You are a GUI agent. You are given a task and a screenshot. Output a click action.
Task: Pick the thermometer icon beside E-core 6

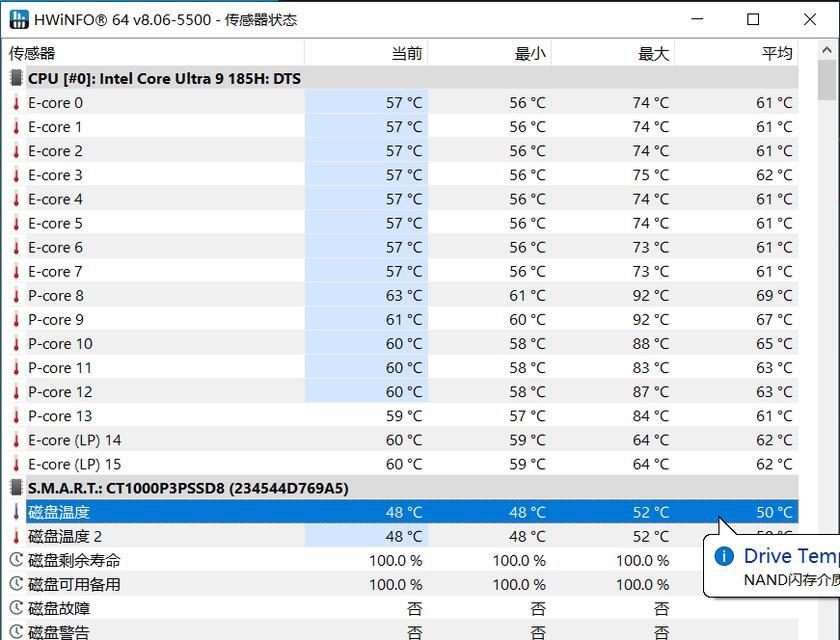[16, 247]
